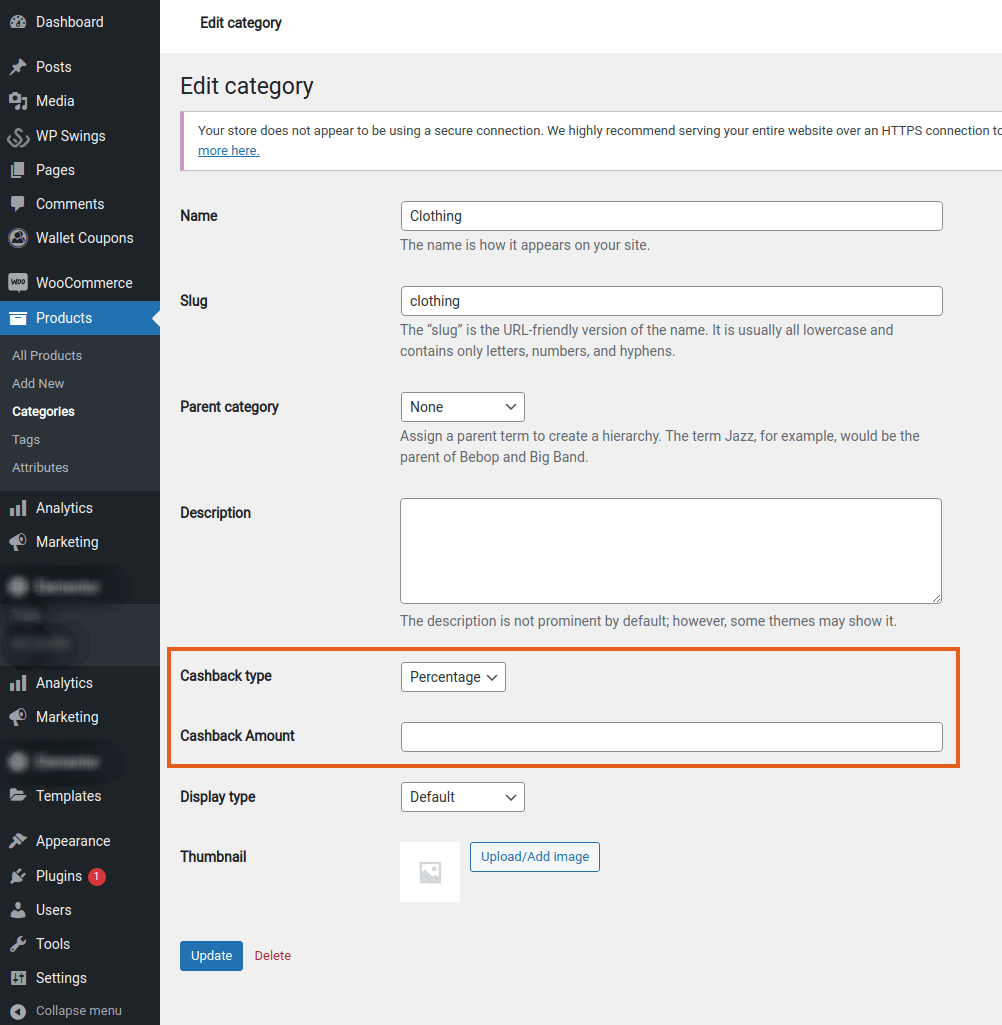Open Settings via its sliders icon
1002x1025 pixels.
tap(18, 978)
